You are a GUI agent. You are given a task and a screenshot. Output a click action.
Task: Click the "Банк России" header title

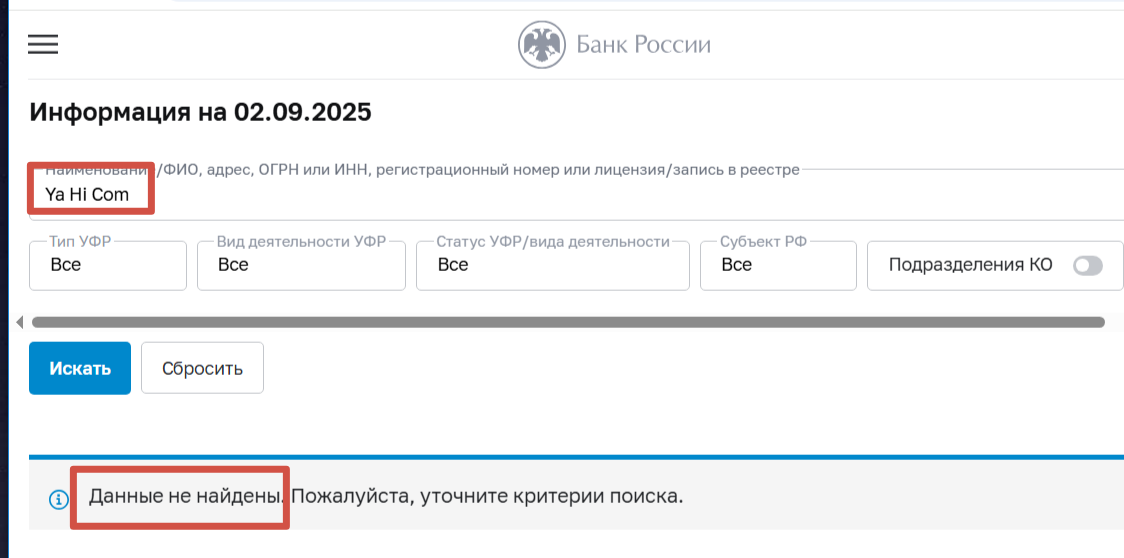(x=643, y=44)
